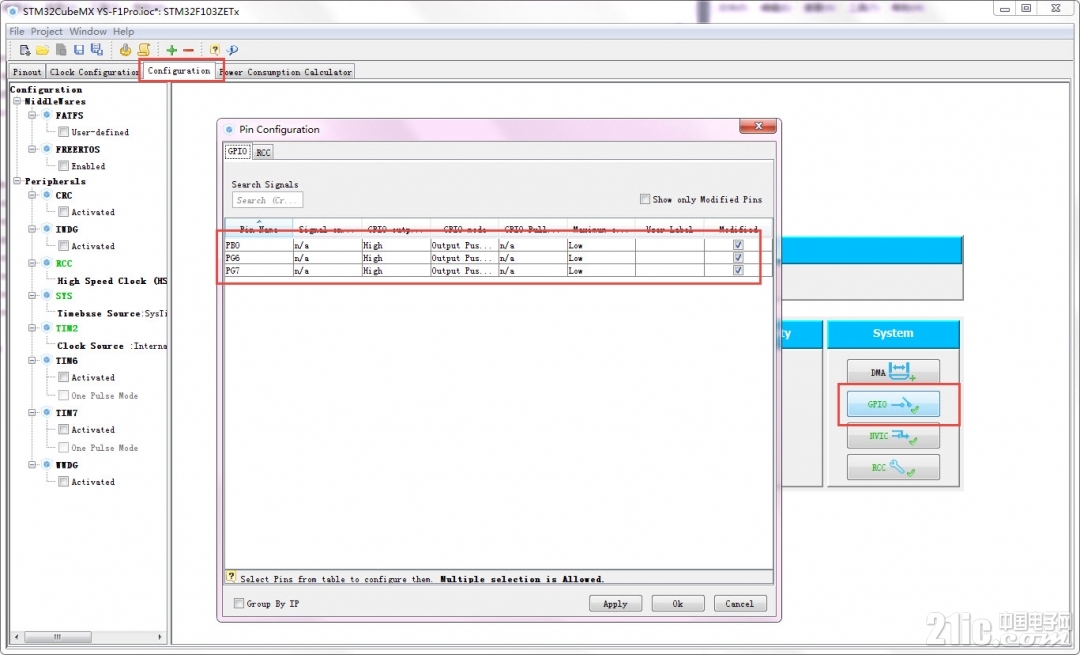This screenshot has width=1080, height=655.
Task: Check the CRC Activated checkbox
Action: click(63, 211)
